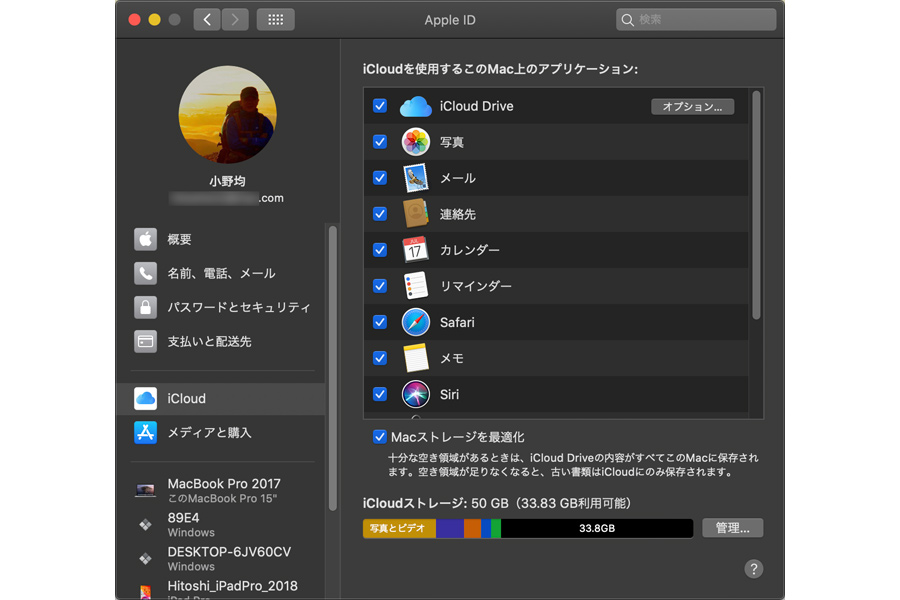Click the Contacts (連絡先) book icon

click(415, 214)
